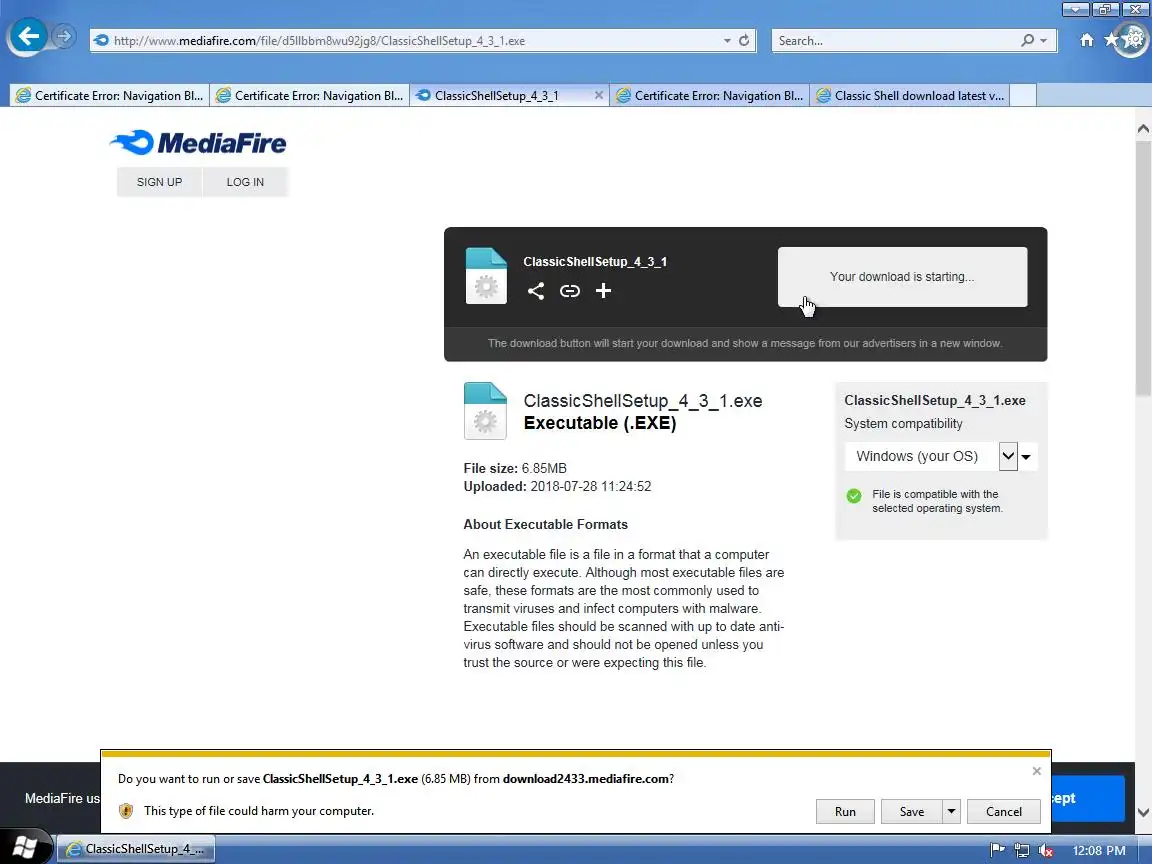Click the network tray icon

click(x=1021, y=850)
